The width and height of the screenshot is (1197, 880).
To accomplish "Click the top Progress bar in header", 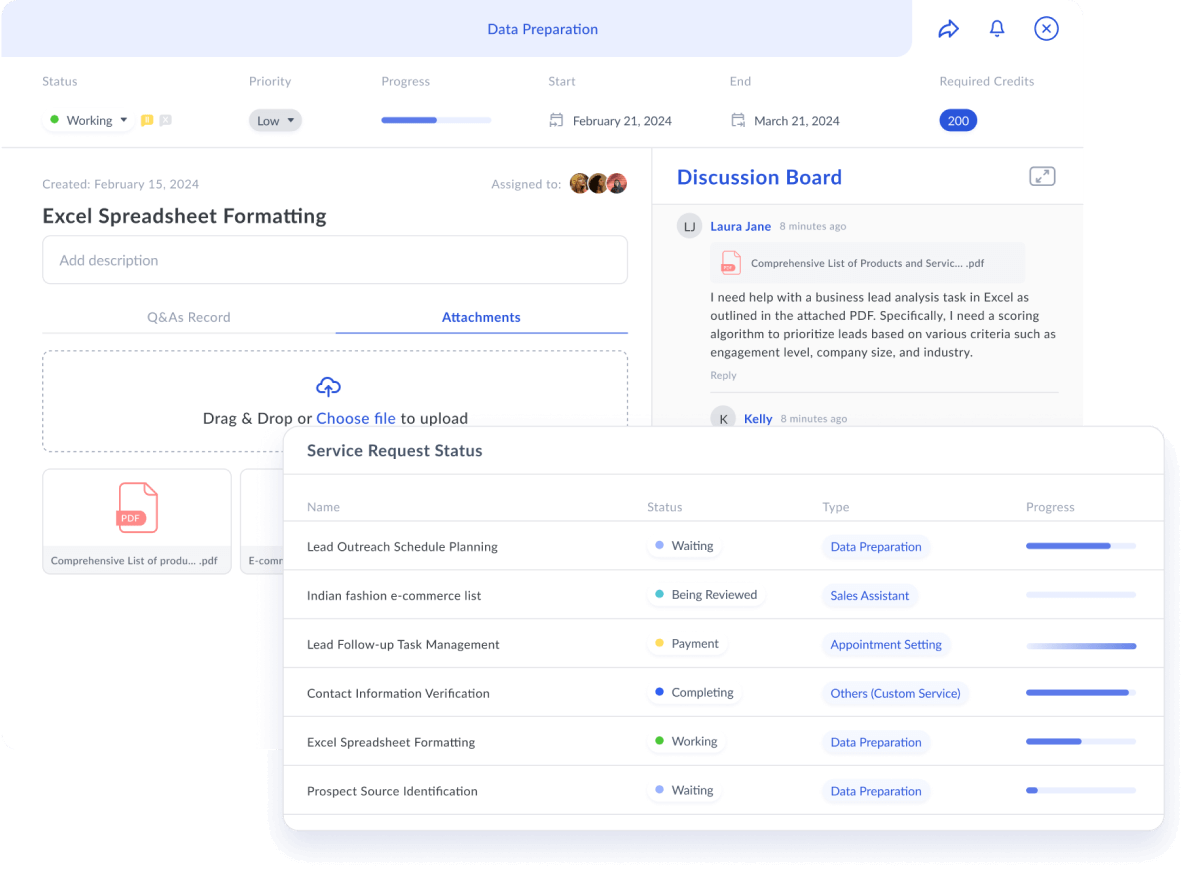I will click(436, 121).
